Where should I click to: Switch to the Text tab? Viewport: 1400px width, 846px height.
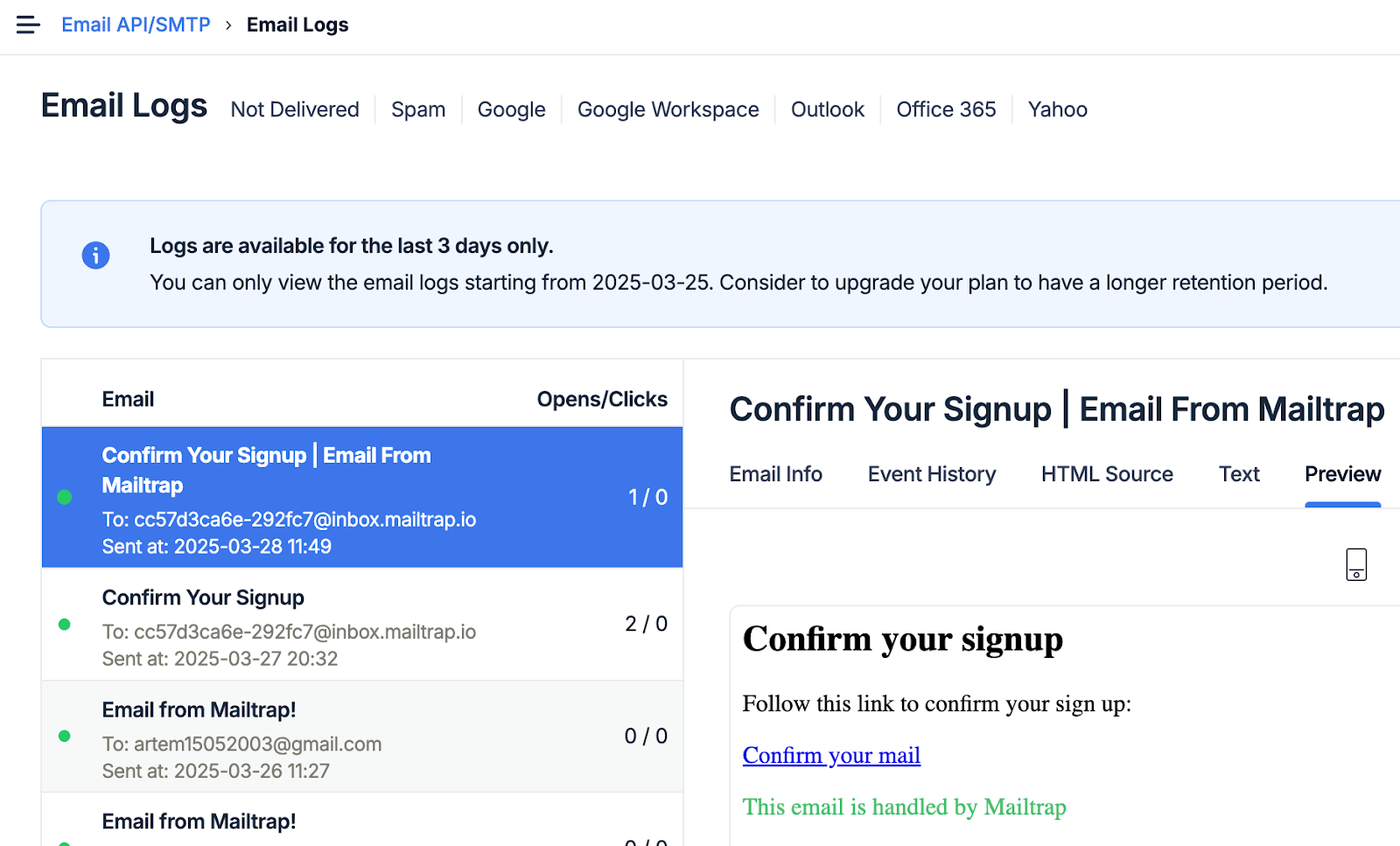coord(1239,474)
